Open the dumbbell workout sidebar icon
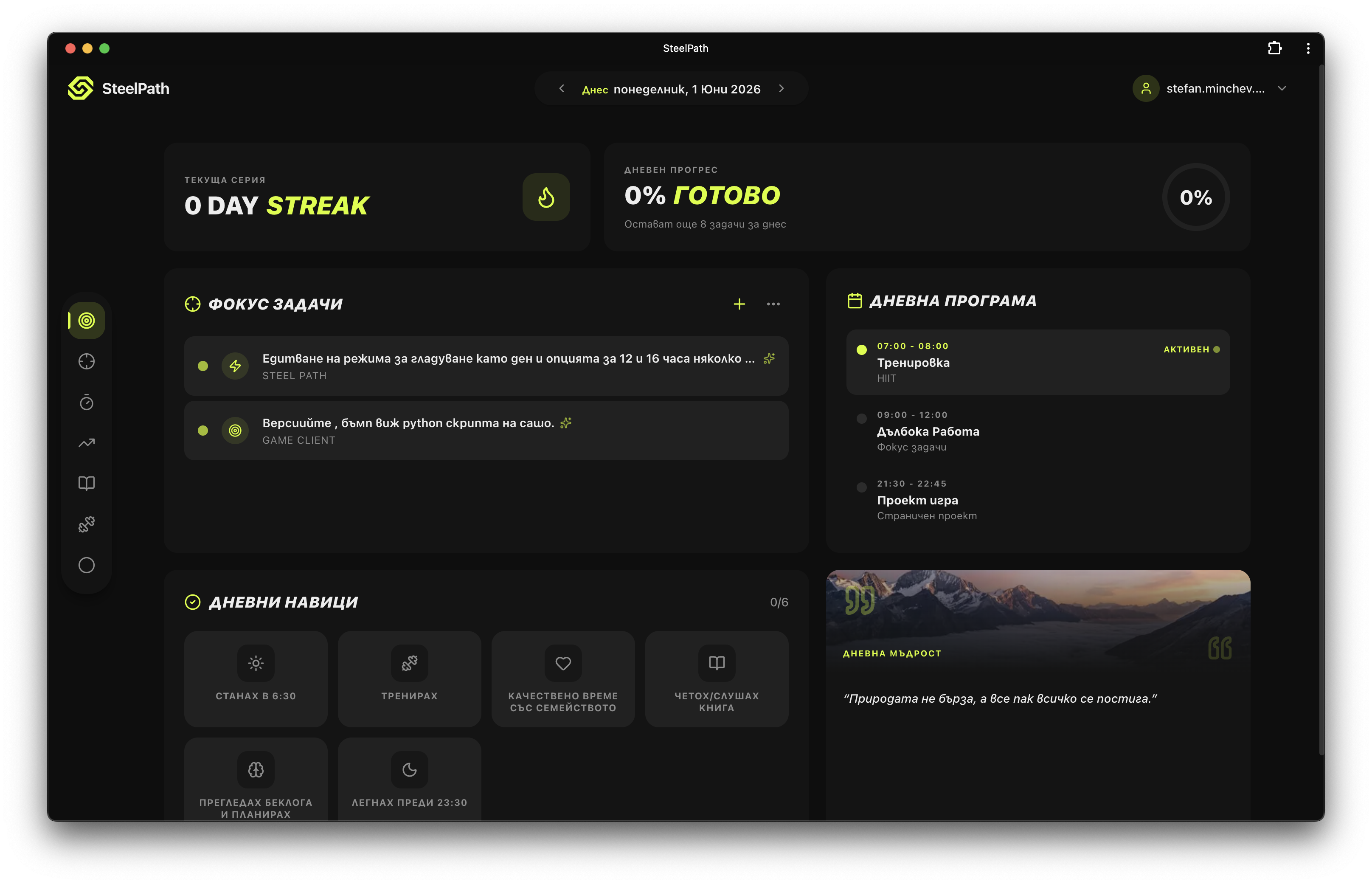 (87, 524)
